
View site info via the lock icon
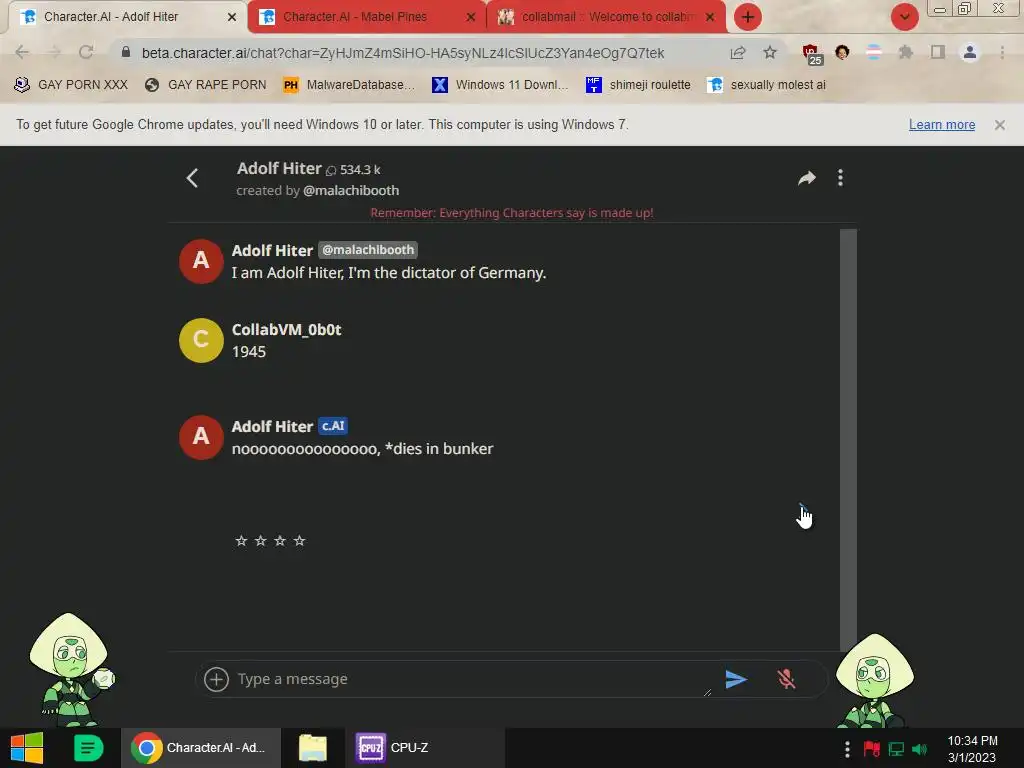pos(126,52)
